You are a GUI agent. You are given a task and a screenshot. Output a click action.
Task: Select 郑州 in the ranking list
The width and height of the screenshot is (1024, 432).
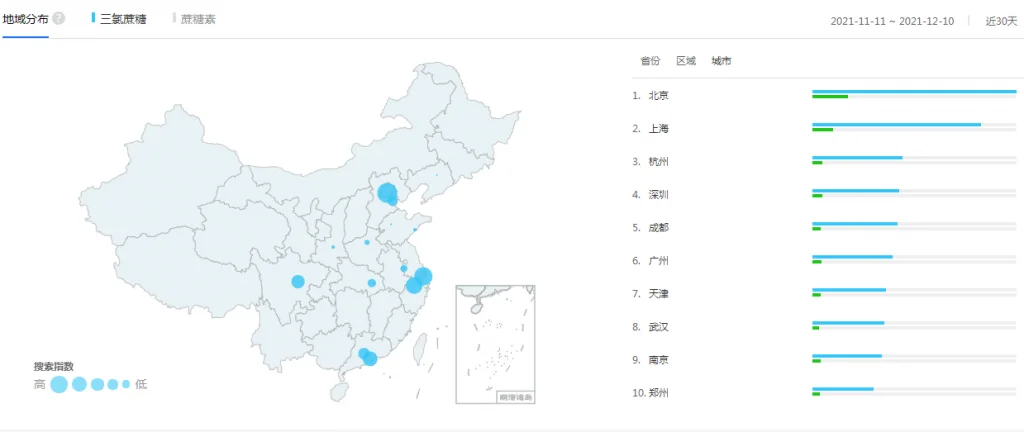(658, 393)
